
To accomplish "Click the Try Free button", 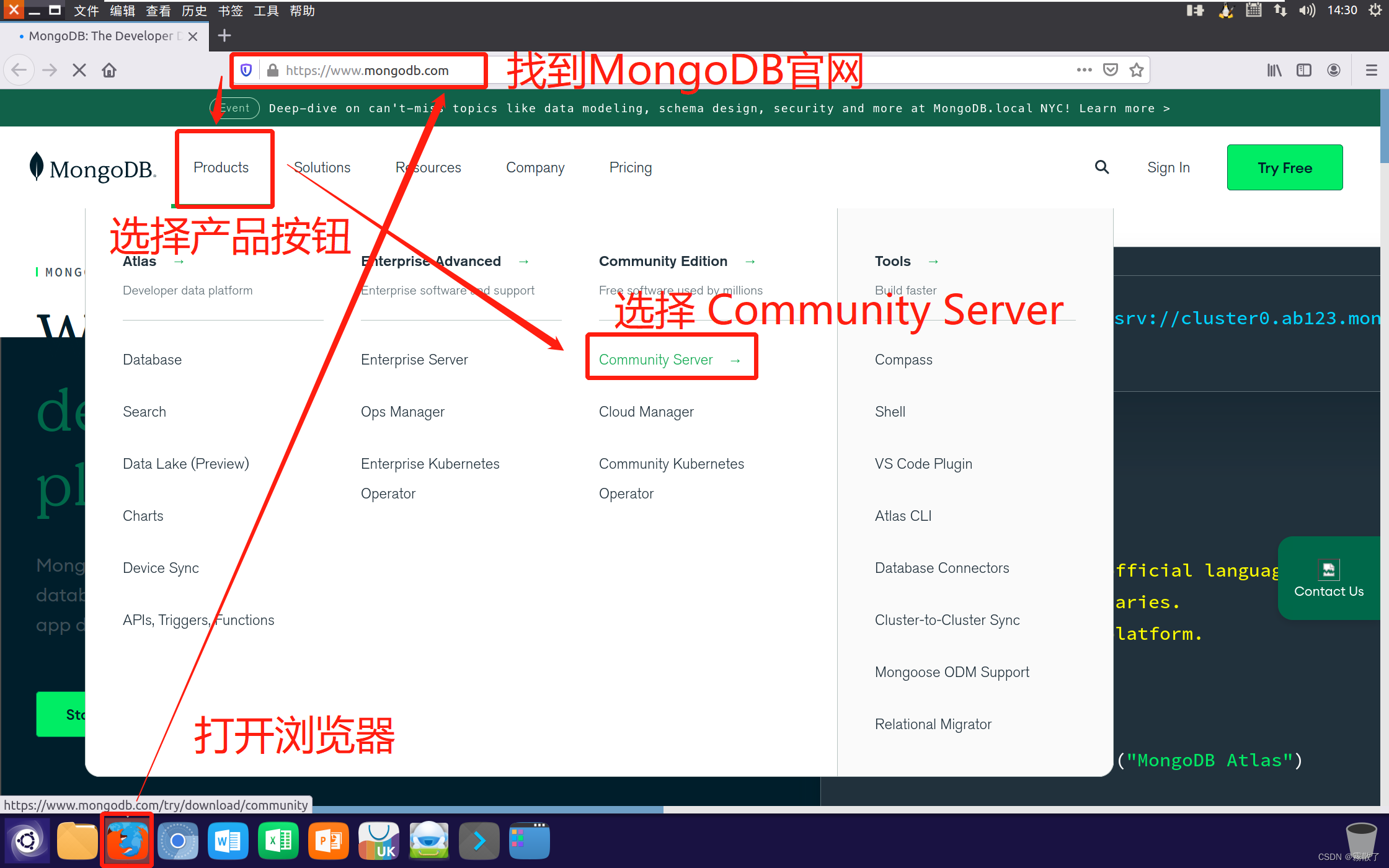I will point(1285,166).
